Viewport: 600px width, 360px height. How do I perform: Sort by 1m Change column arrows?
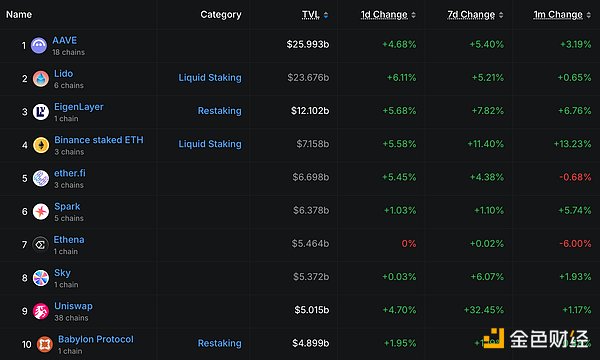pyautogui.click(x=589, y=15)
